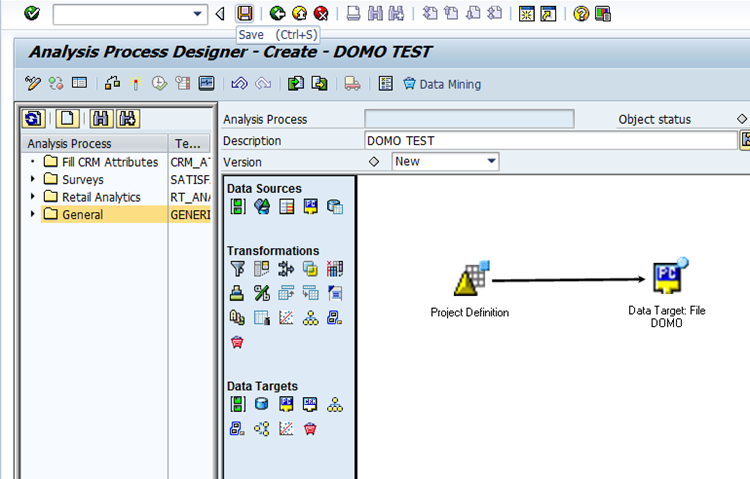This screenshot has height=479, width=750.
Task: Click the green Enter checkmark icon
Action: [32, 13]
